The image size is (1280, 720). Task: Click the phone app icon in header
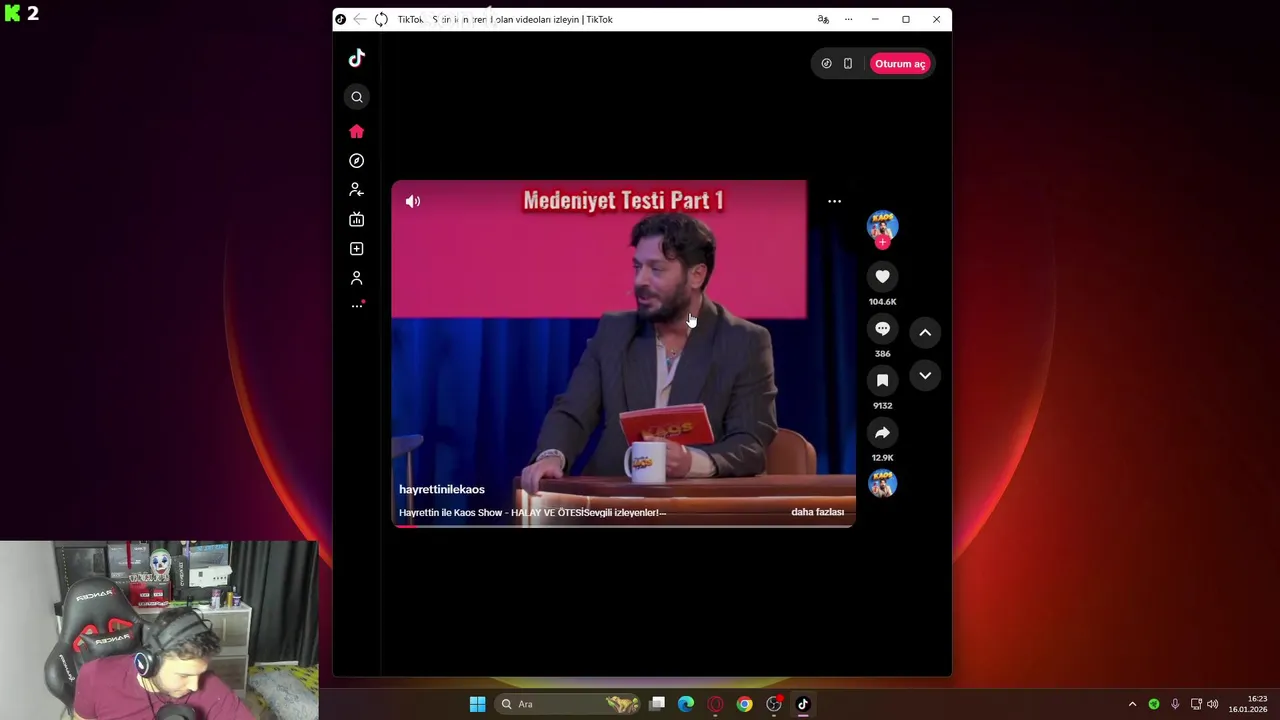848,64
